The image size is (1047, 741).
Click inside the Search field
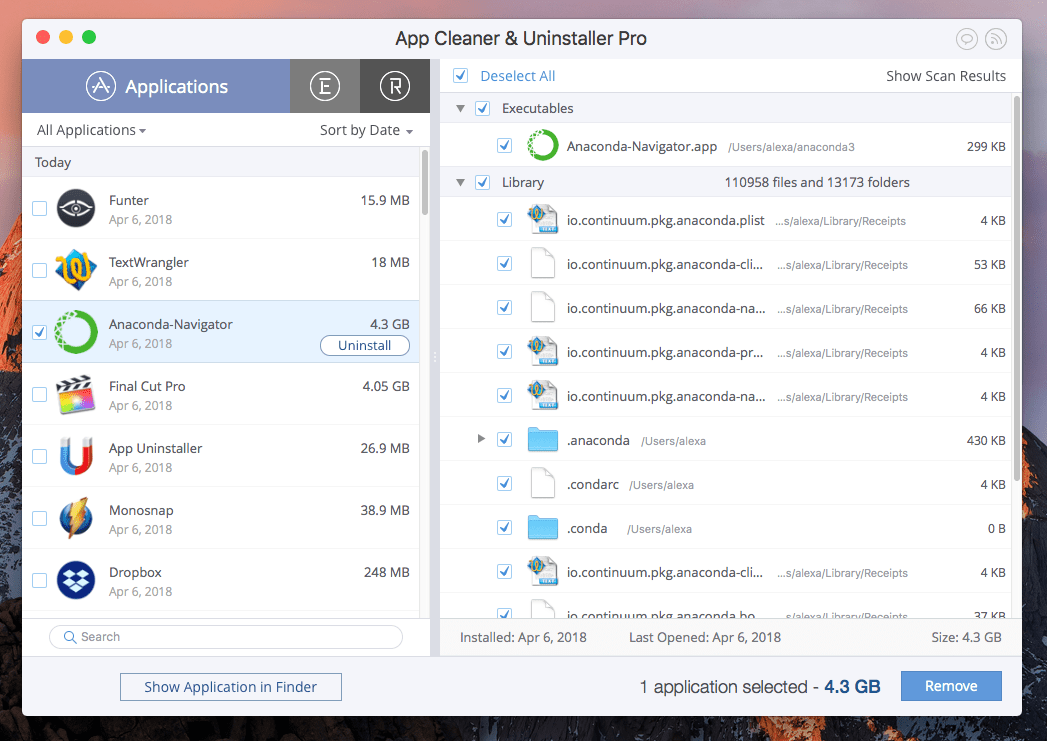coord(225,637)
